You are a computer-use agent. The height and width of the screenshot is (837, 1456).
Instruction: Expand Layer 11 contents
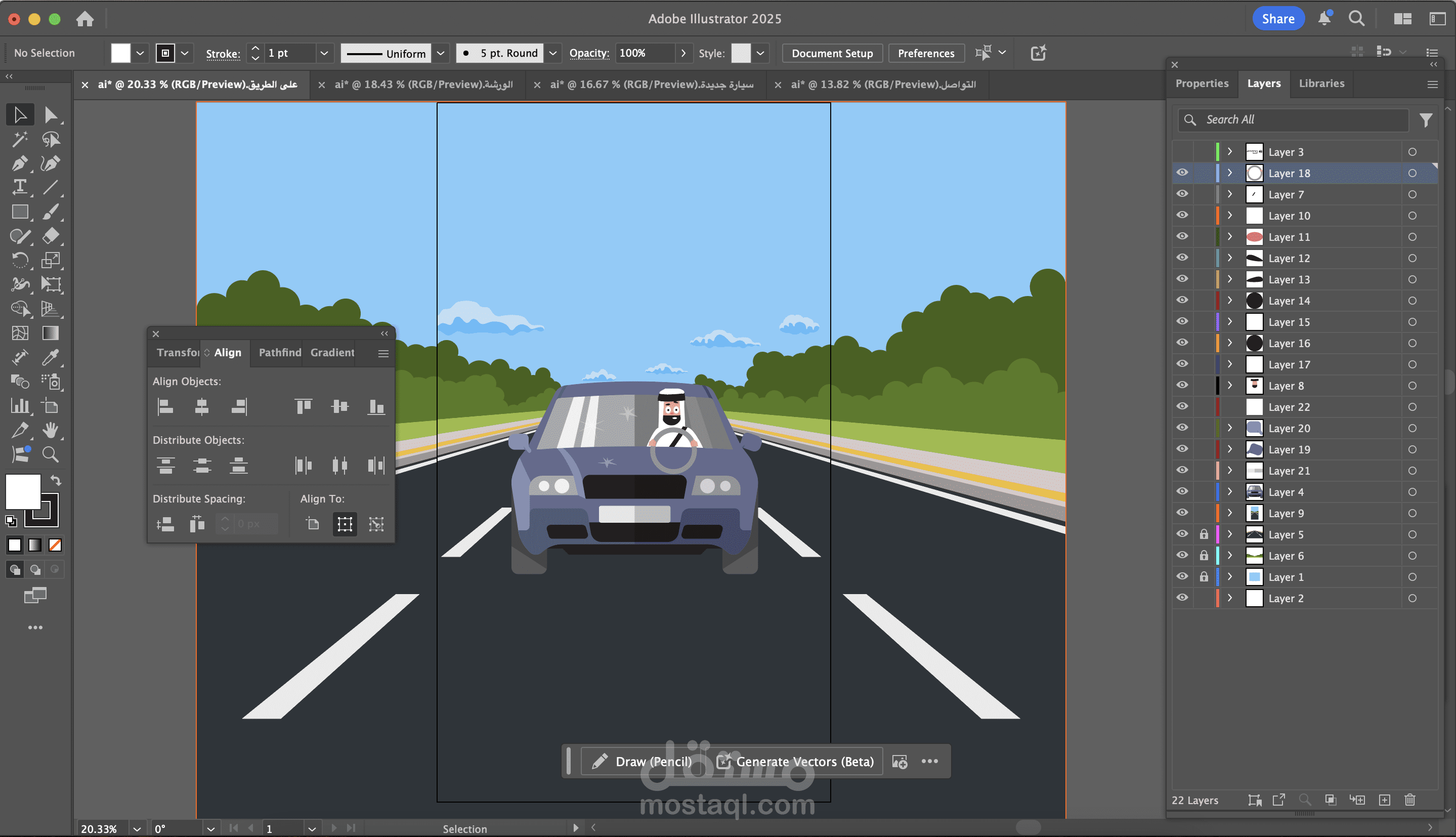point(1230,237)
